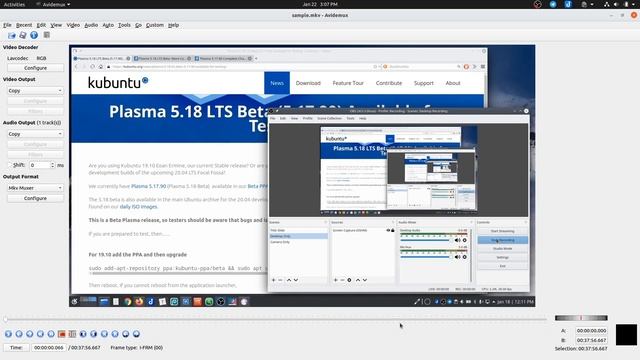Open the Go menu
This screenshot has width=640, height=360.
coord(138,25)
